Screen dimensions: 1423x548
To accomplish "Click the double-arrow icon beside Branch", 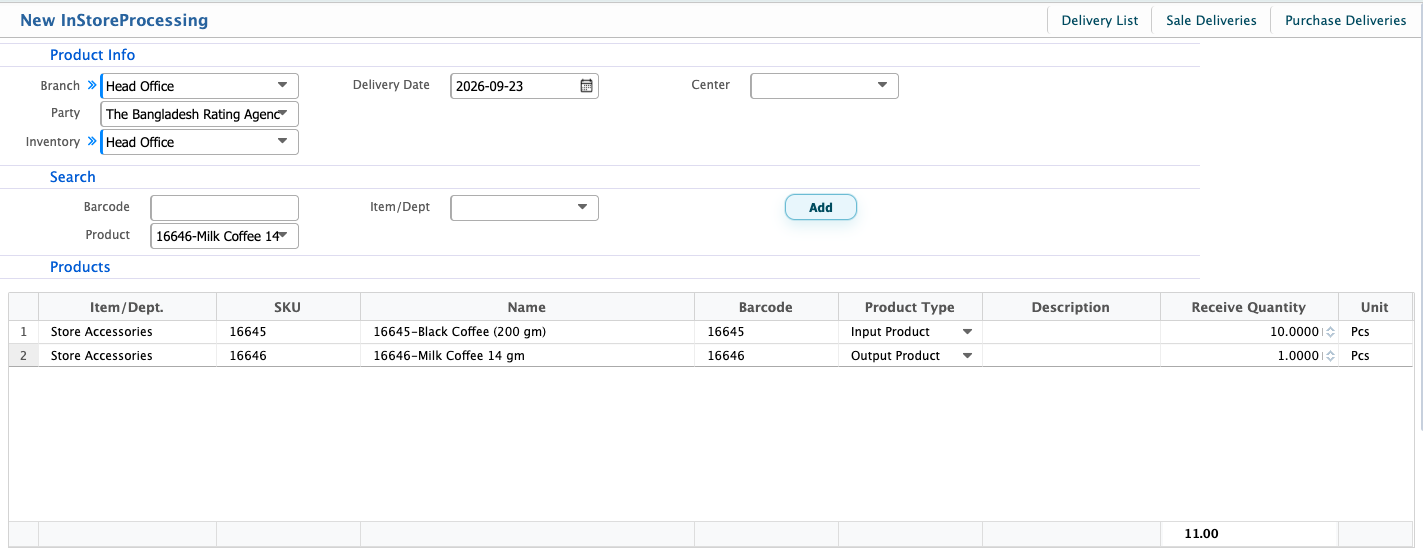I will click(92, 86).
